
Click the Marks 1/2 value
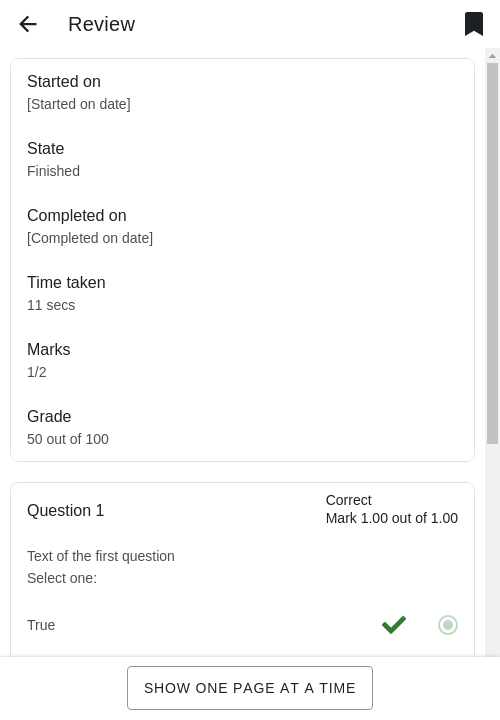point(37,372)
